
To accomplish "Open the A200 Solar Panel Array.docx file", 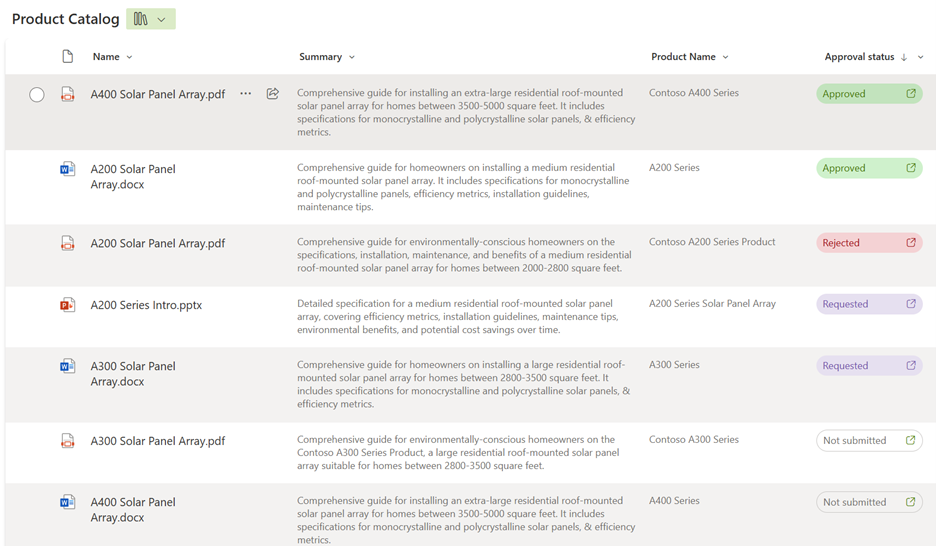I will pyautogui.click(x=133, y=177).
